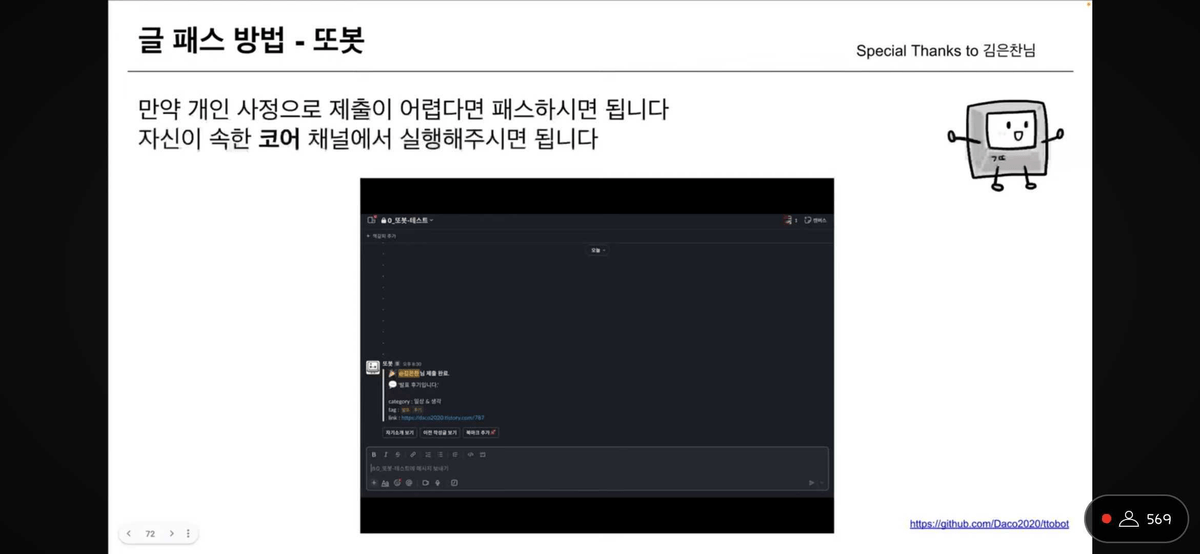This screenshot has width=1200, height=554.
Task: Go to the previous slide arrow
Action: point(129,534)
